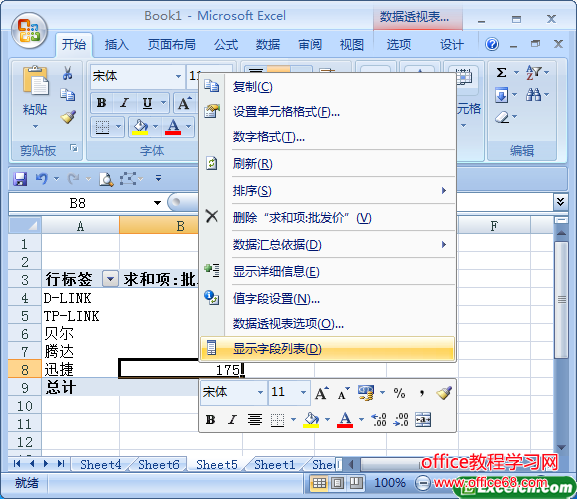Click the Format Painter brush in ribbon

point(68,117)
